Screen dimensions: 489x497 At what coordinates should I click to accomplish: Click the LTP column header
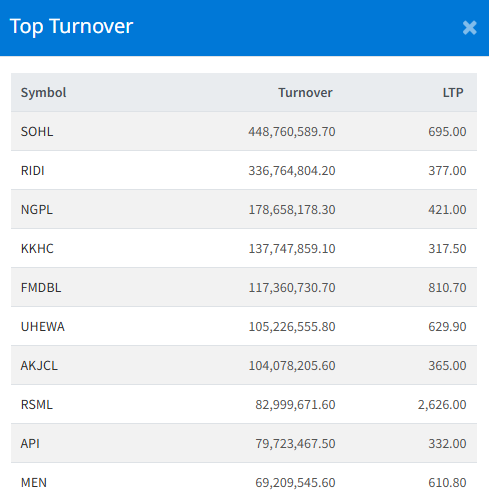453,93
